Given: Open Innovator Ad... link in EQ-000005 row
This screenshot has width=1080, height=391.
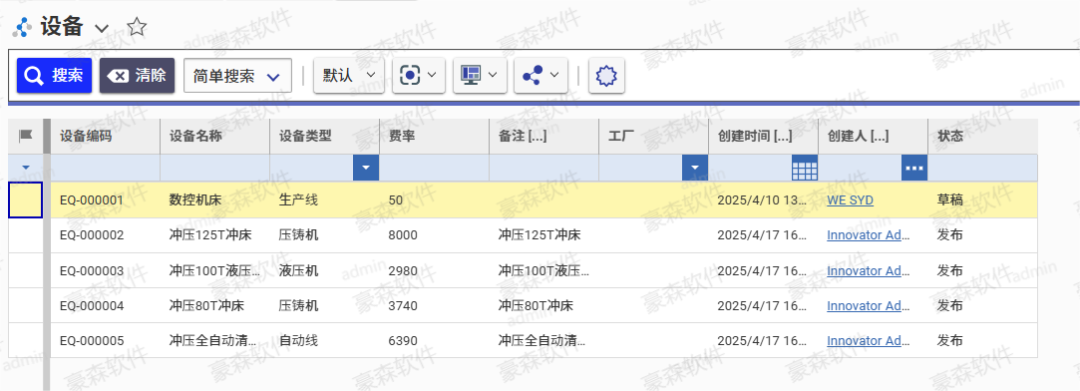Looking at the screenshot, I should click(869, 340).
